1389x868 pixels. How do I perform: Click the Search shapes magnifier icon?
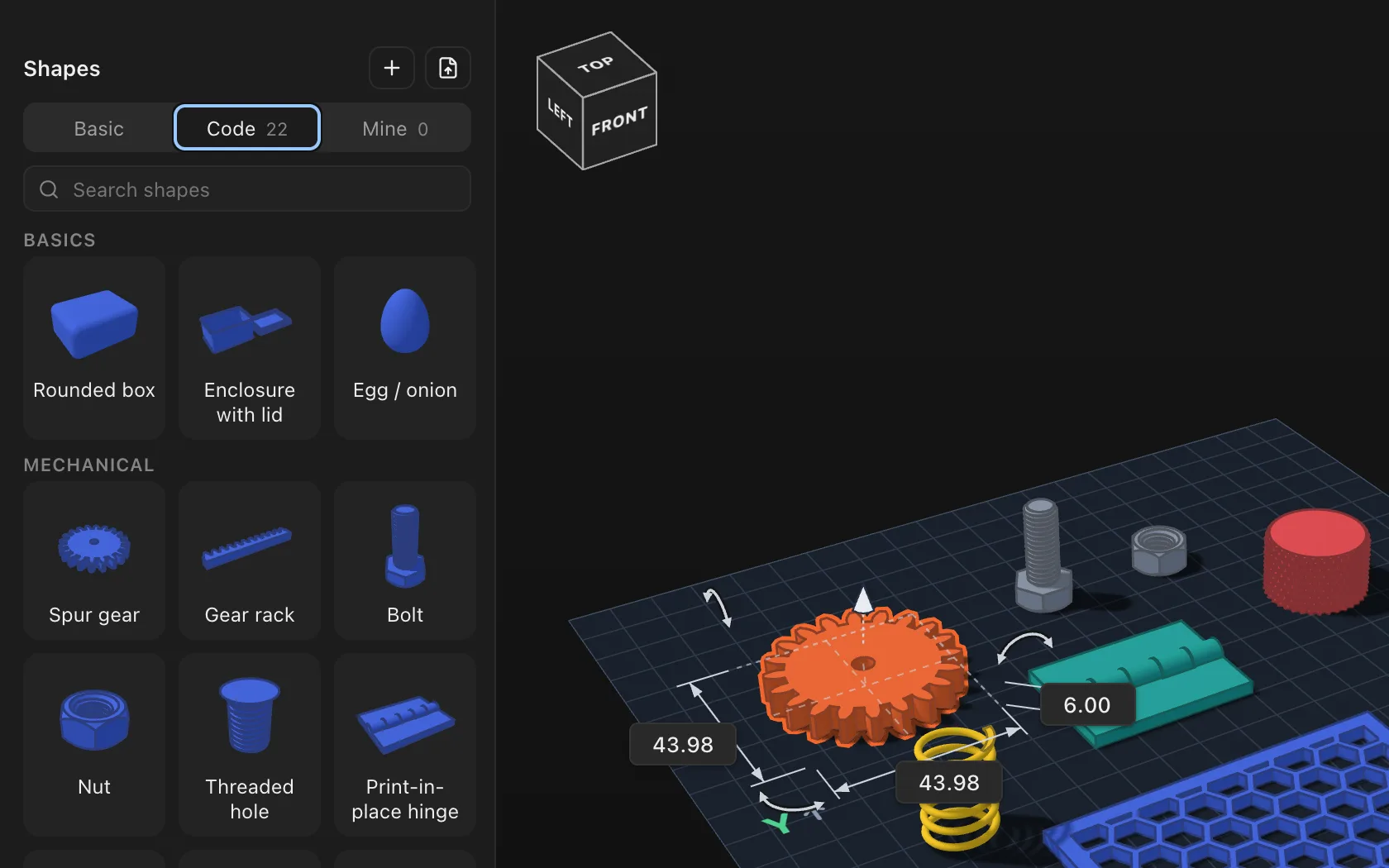[x=50, y=189]
